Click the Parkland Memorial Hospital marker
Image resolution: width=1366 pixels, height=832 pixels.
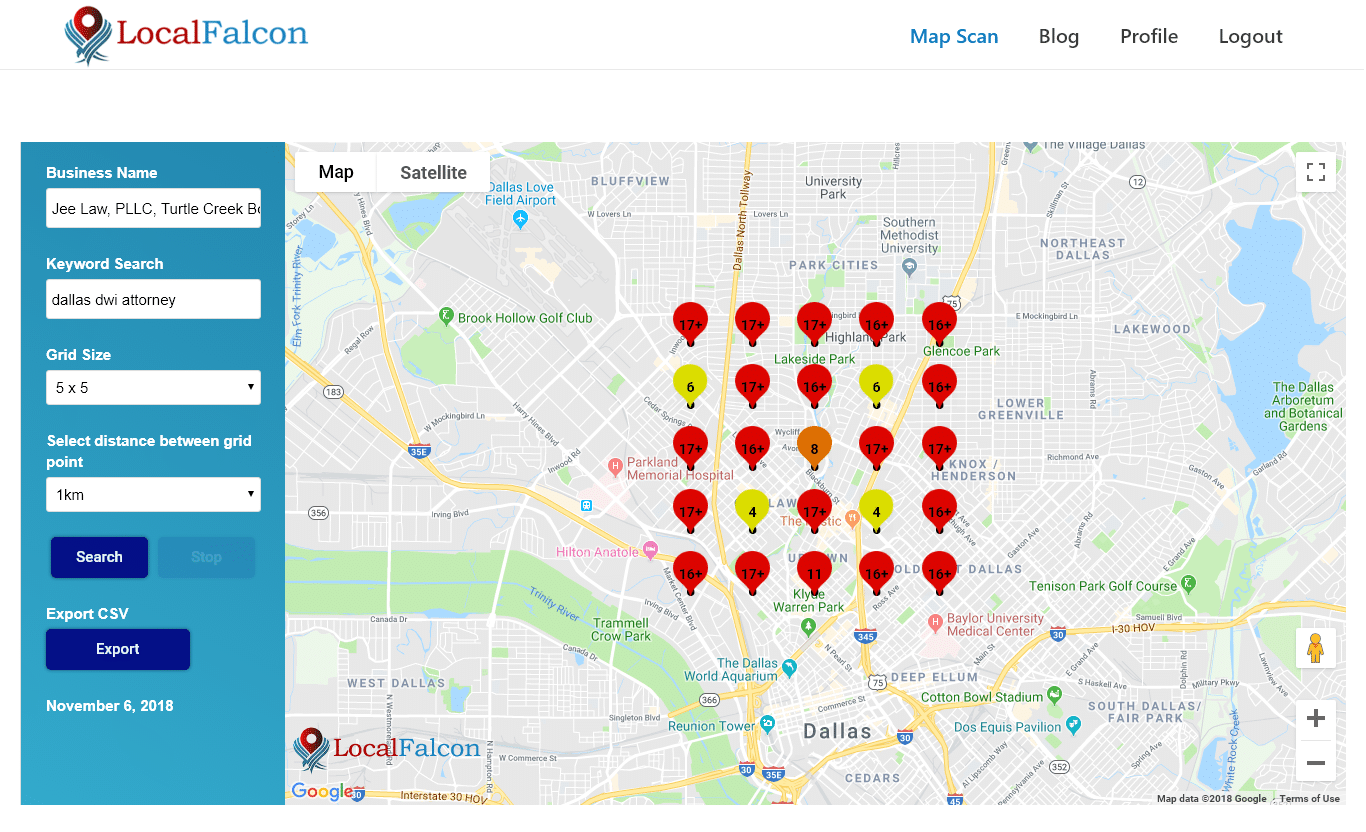tap(616, 466)
